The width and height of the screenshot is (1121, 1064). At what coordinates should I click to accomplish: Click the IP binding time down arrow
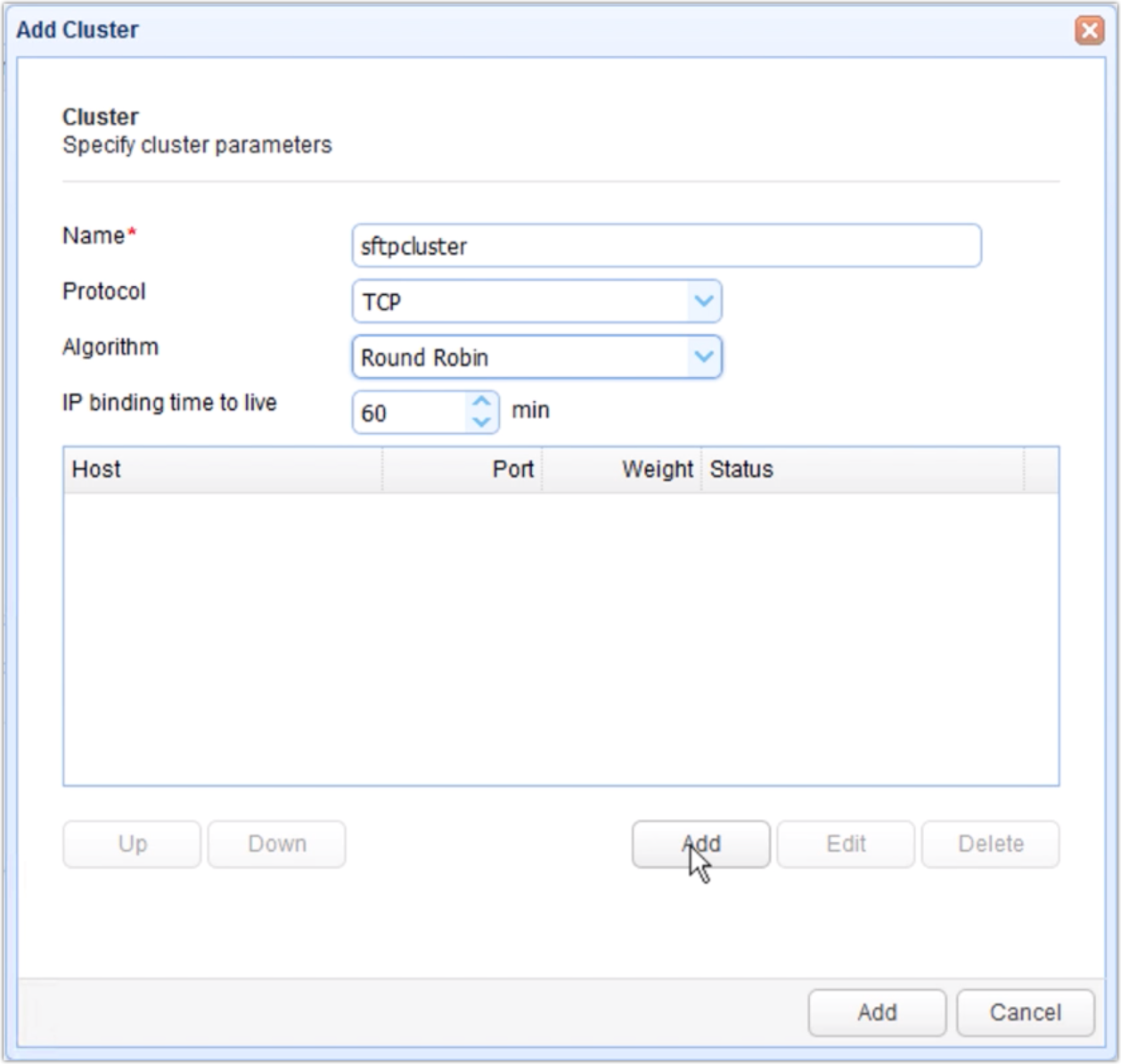point(481,420)
